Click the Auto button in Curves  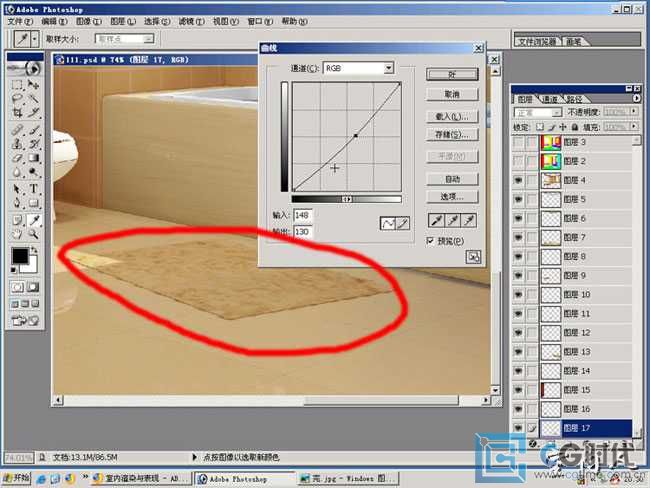click(452, 179)
